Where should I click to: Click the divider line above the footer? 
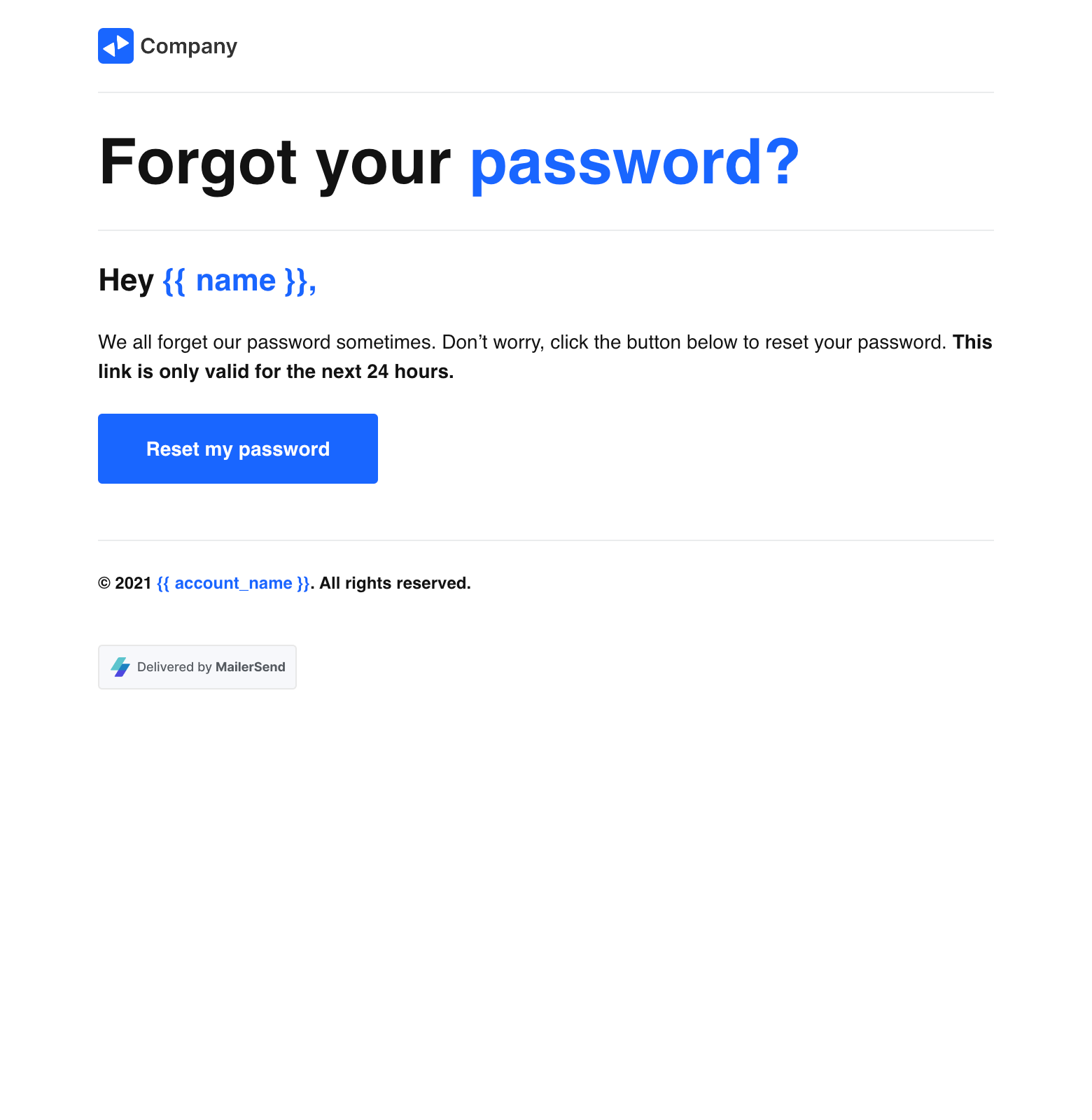coord(546,540)
